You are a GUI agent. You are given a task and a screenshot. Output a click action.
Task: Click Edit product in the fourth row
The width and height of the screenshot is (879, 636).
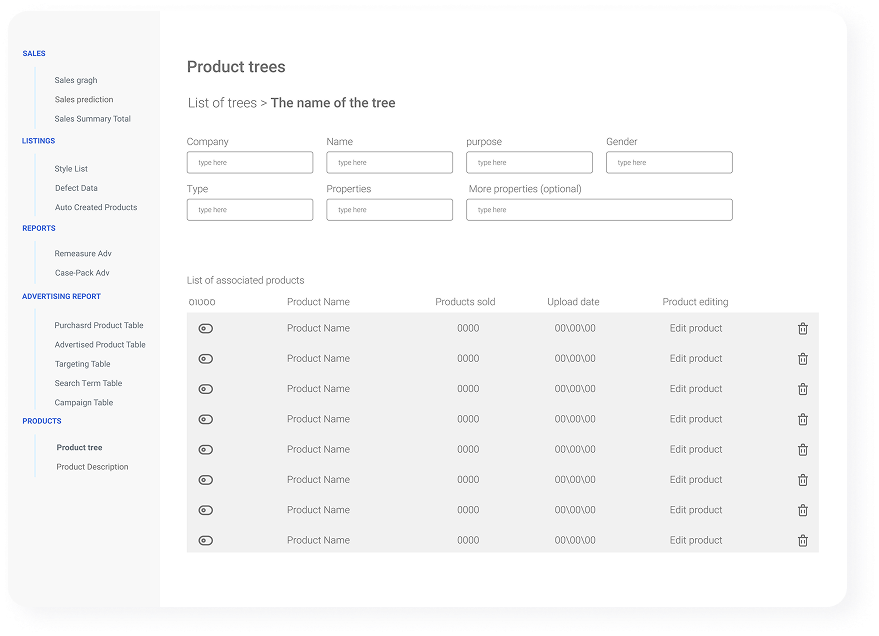pyautogui.click(x=696, y=419)
